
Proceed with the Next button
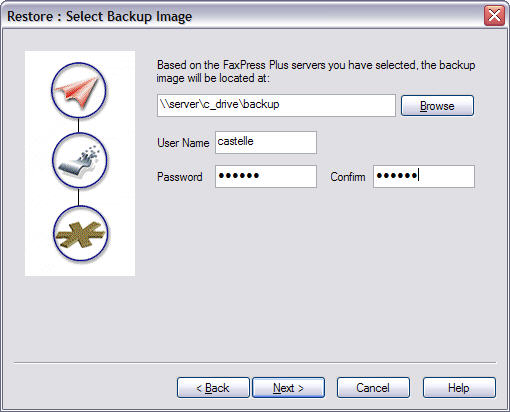pos(288,388)
